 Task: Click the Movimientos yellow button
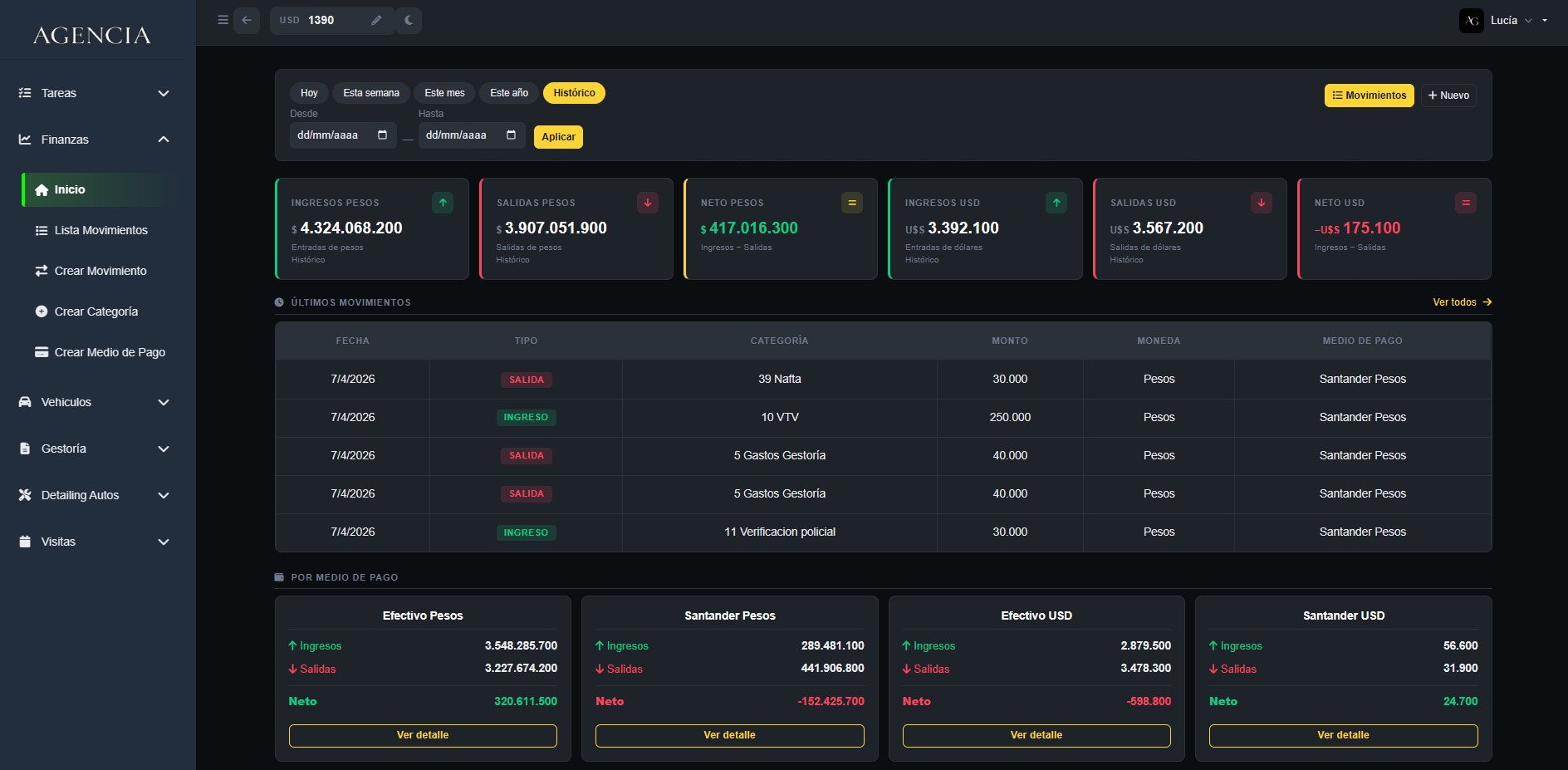tap(1369, 96)
